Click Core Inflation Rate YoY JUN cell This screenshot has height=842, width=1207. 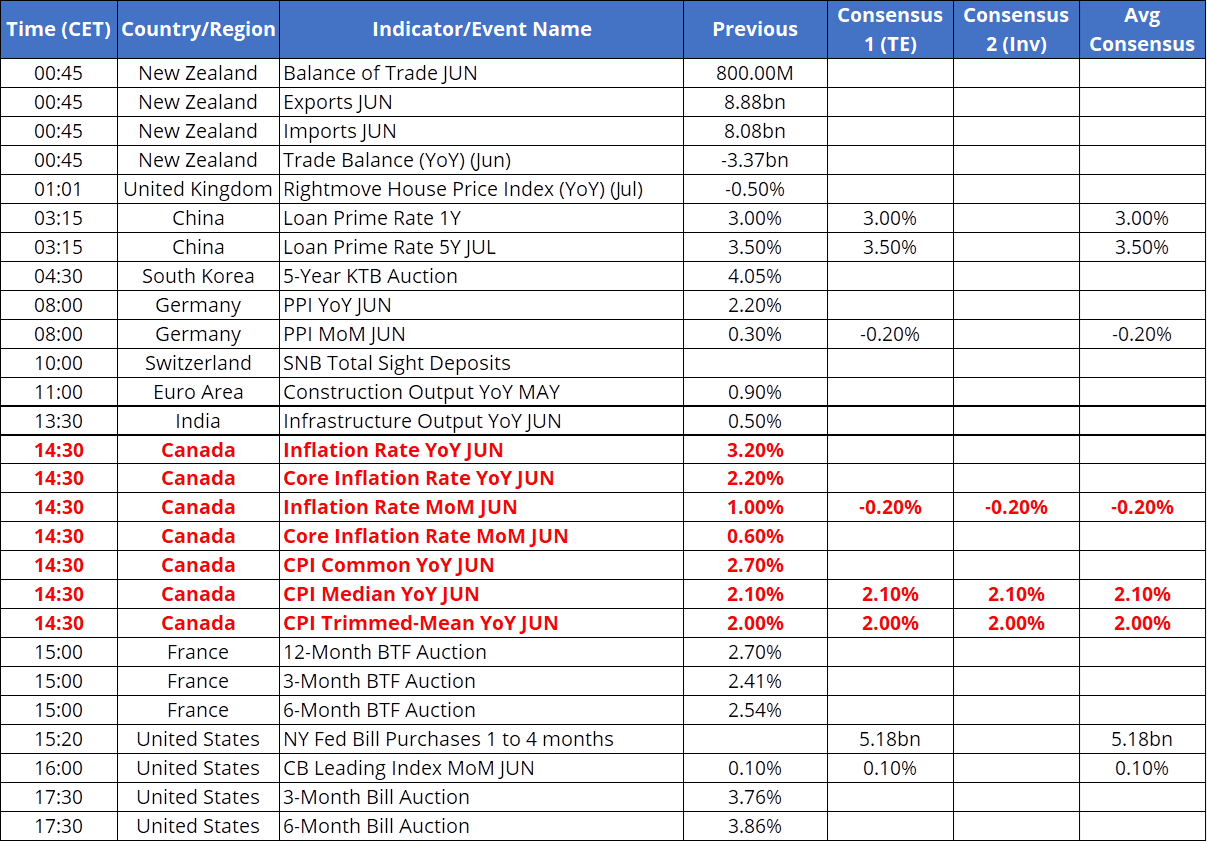pyautogui.click(x=482, y=478)
